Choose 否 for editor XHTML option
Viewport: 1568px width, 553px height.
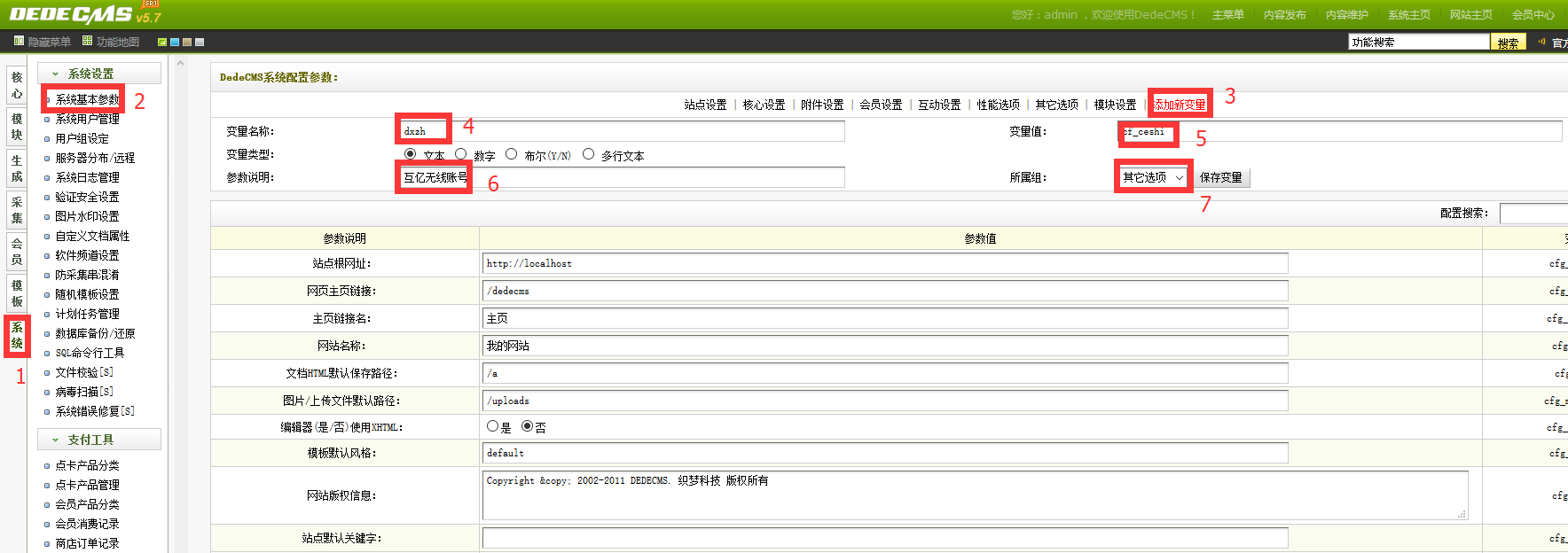527,426
